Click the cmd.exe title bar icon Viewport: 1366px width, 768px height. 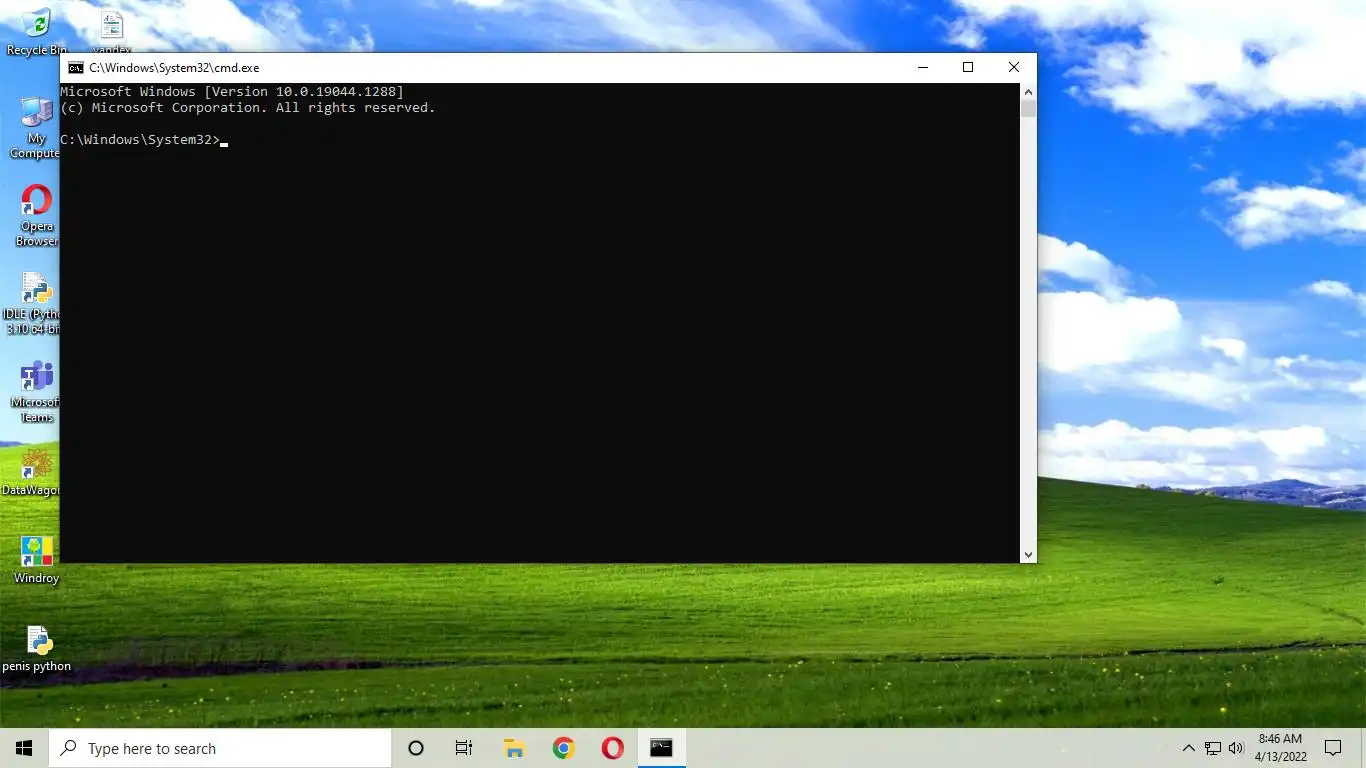click(x=76, y=67)
